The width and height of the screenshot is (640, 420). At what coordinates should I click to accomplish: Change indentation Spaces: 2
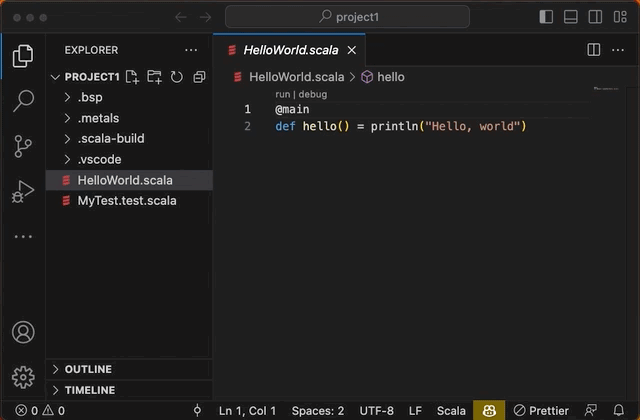[318, 410]
